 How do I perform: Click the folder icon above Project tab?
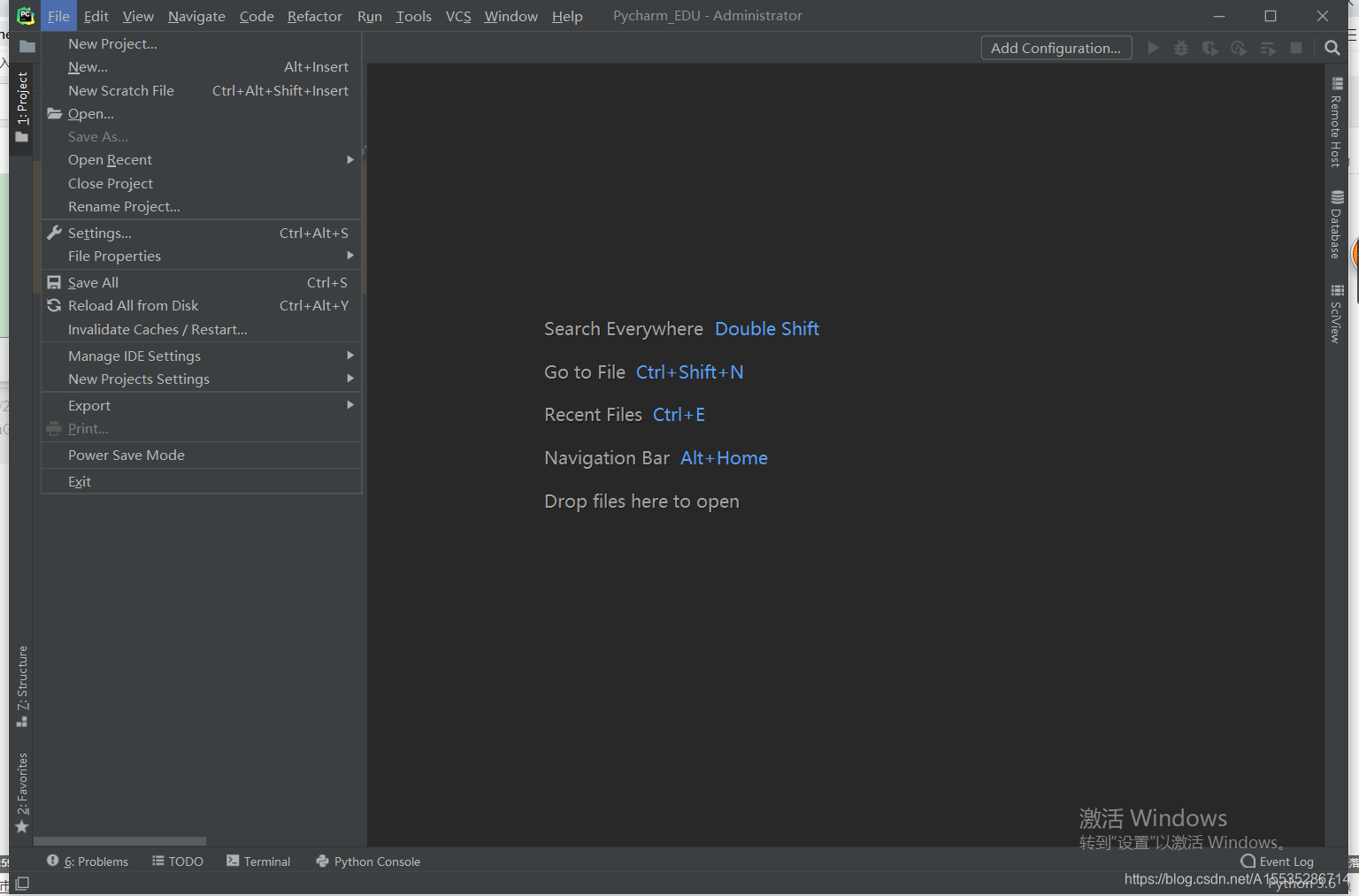[27, 47]
